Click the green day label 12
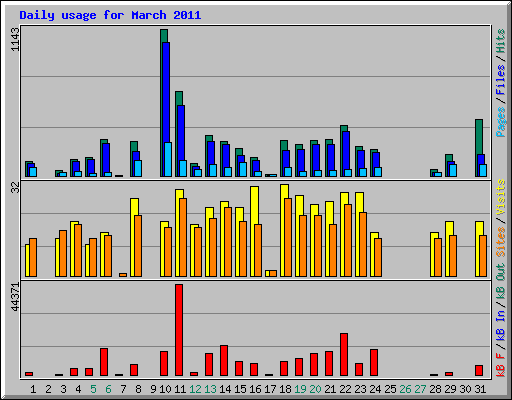This screenshot has height=400, width=512. click(x=195, y=389)
